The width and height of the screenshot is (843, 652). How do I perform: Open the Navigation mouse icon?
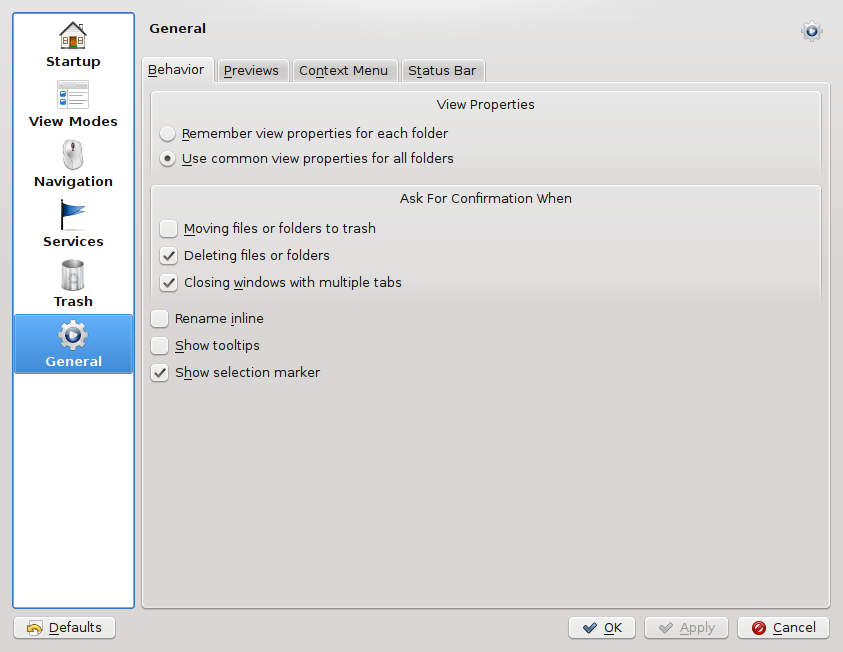(73, 156)
